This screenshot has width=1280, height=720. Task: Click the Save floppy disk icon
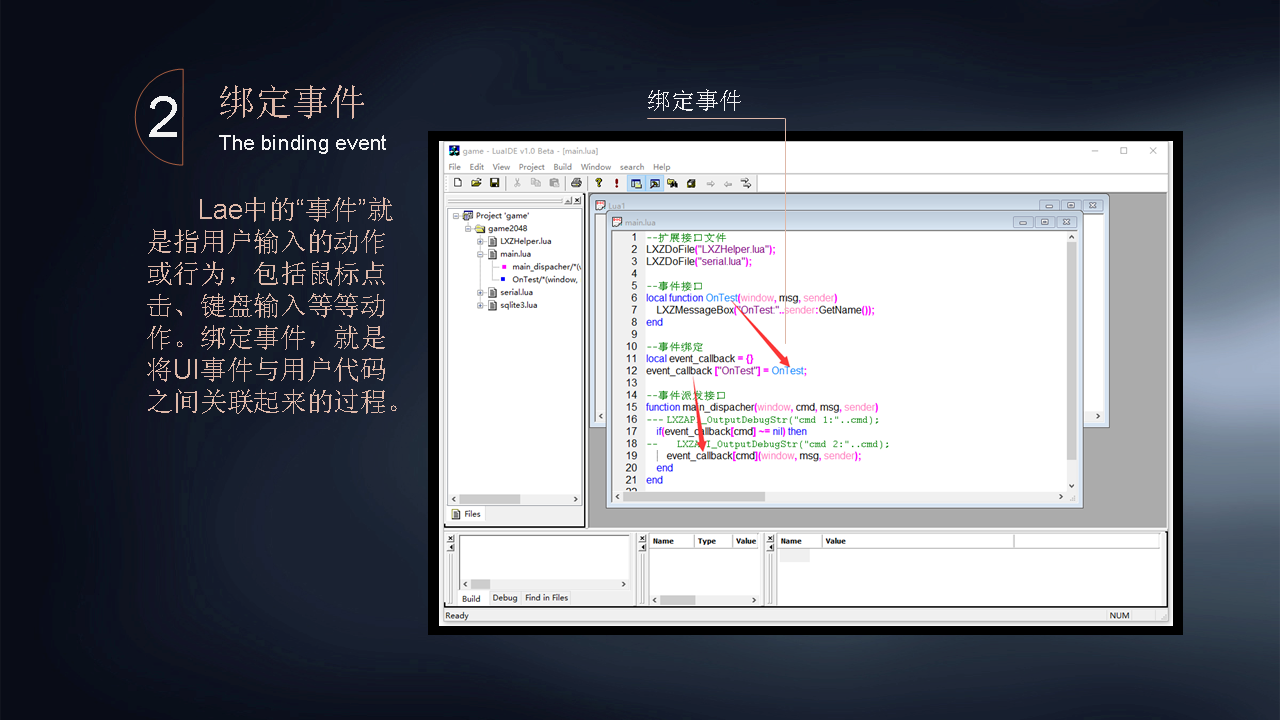point(494,183)
